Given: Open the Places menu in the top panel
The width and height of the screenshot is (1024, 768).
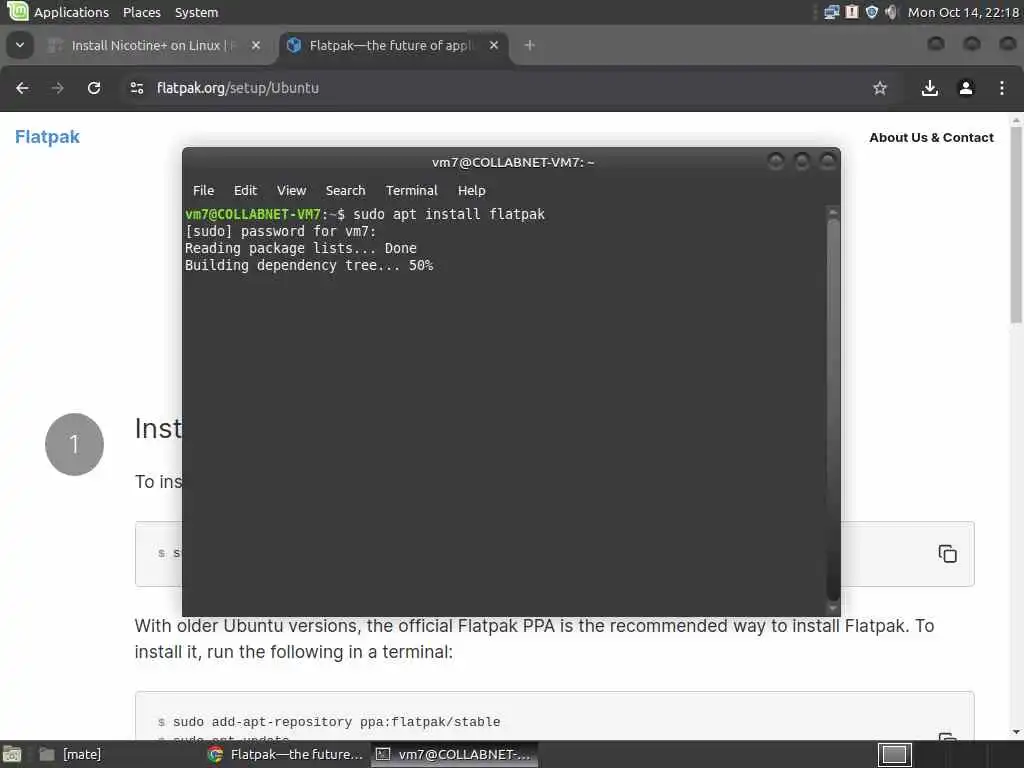Looking at the screenshot, I should [x=142, y=12].
